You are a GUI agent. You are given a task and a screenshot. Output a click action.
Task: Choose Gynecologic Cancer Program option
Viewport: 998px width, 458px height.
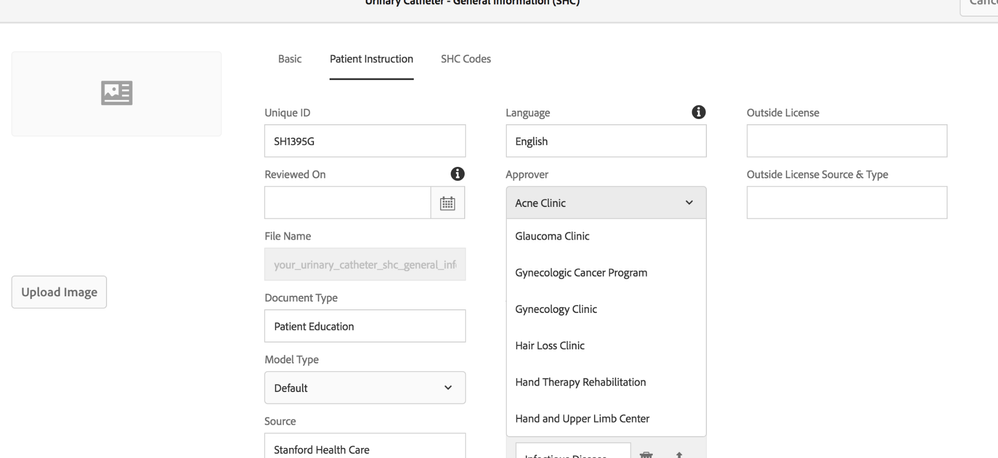[x=581, y=273]
